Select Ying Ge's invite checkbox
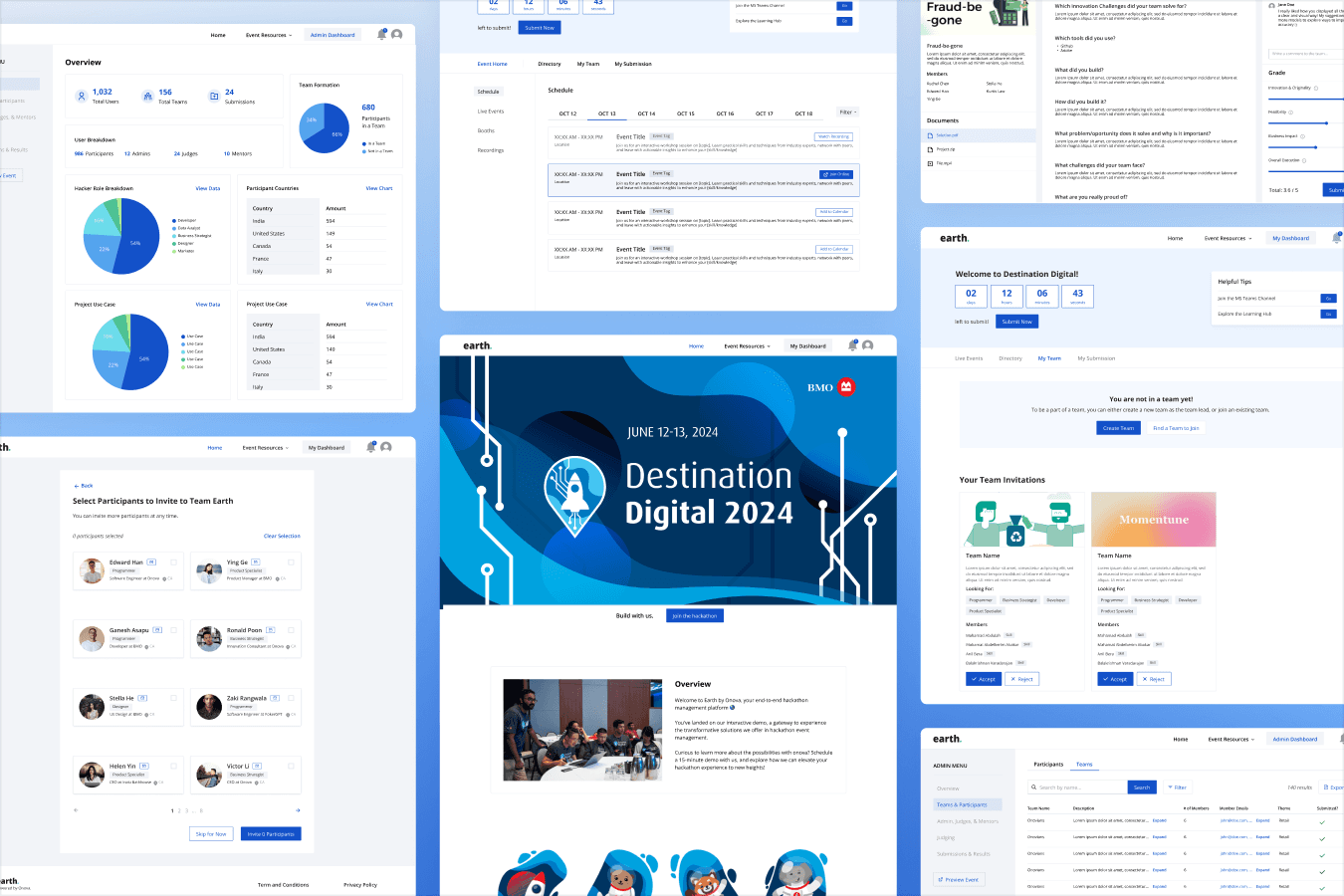The image size is (1344, 896). pos(291,562)
